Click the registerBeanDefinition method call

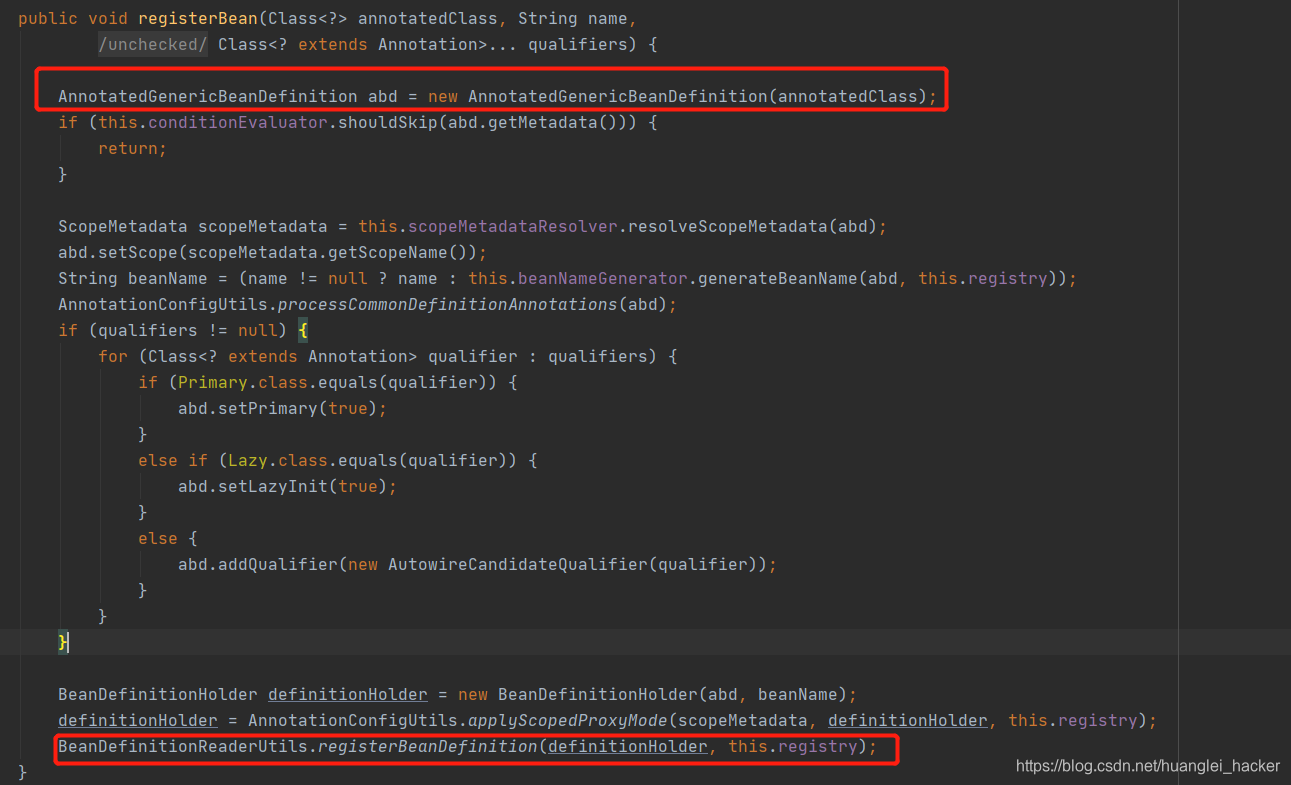tap(428, 746)
